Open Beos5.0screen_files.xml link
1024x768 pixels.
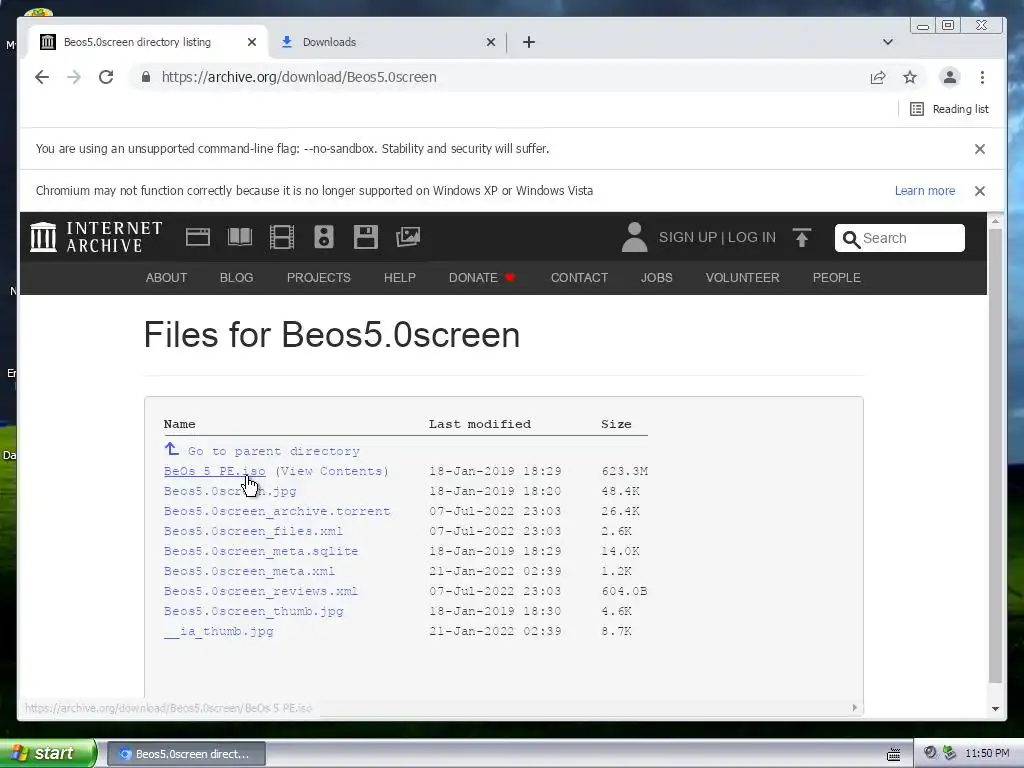click(253, 531)
